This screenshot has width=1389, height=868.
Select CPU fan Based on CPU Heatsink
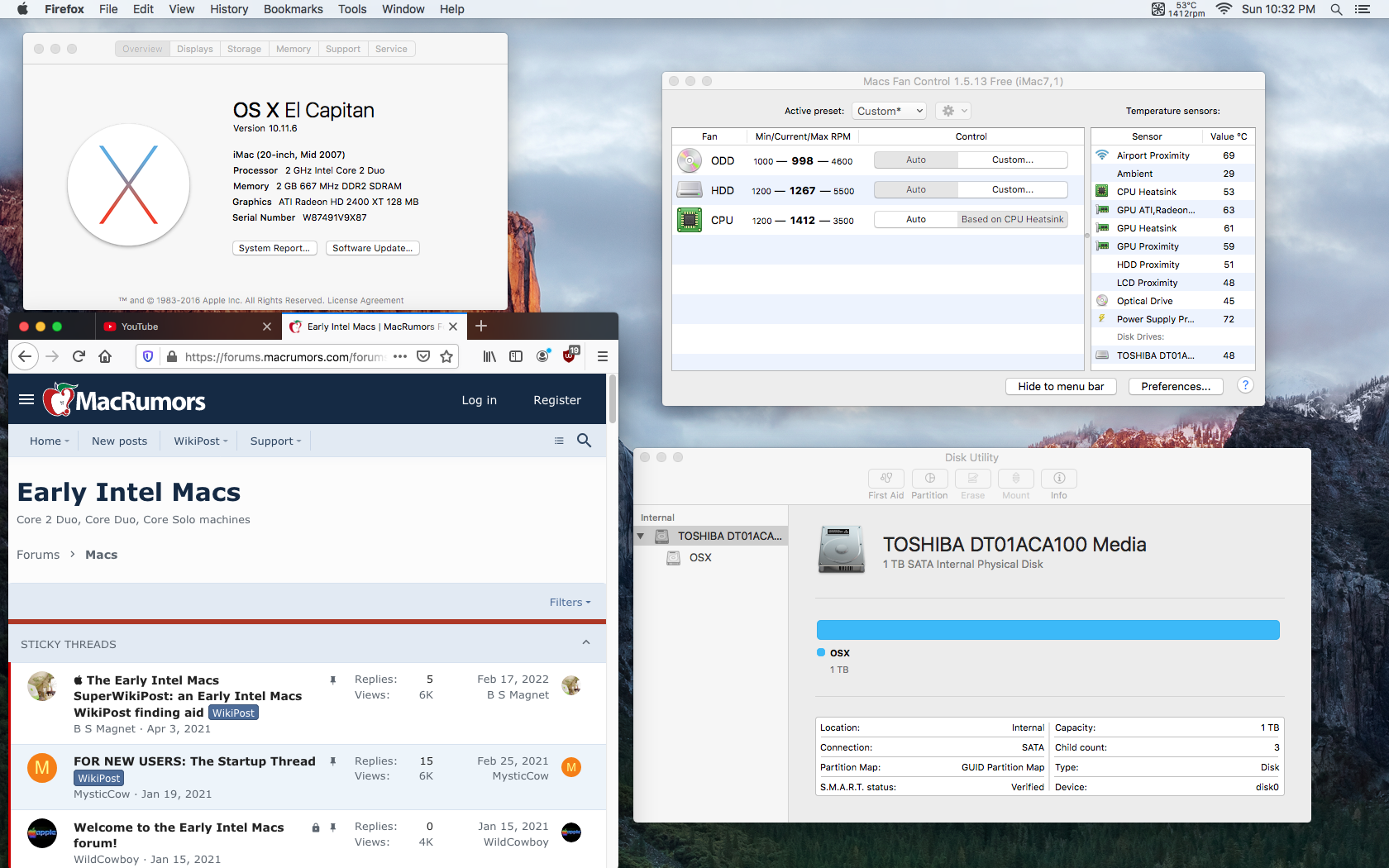tap(1013, 220)
